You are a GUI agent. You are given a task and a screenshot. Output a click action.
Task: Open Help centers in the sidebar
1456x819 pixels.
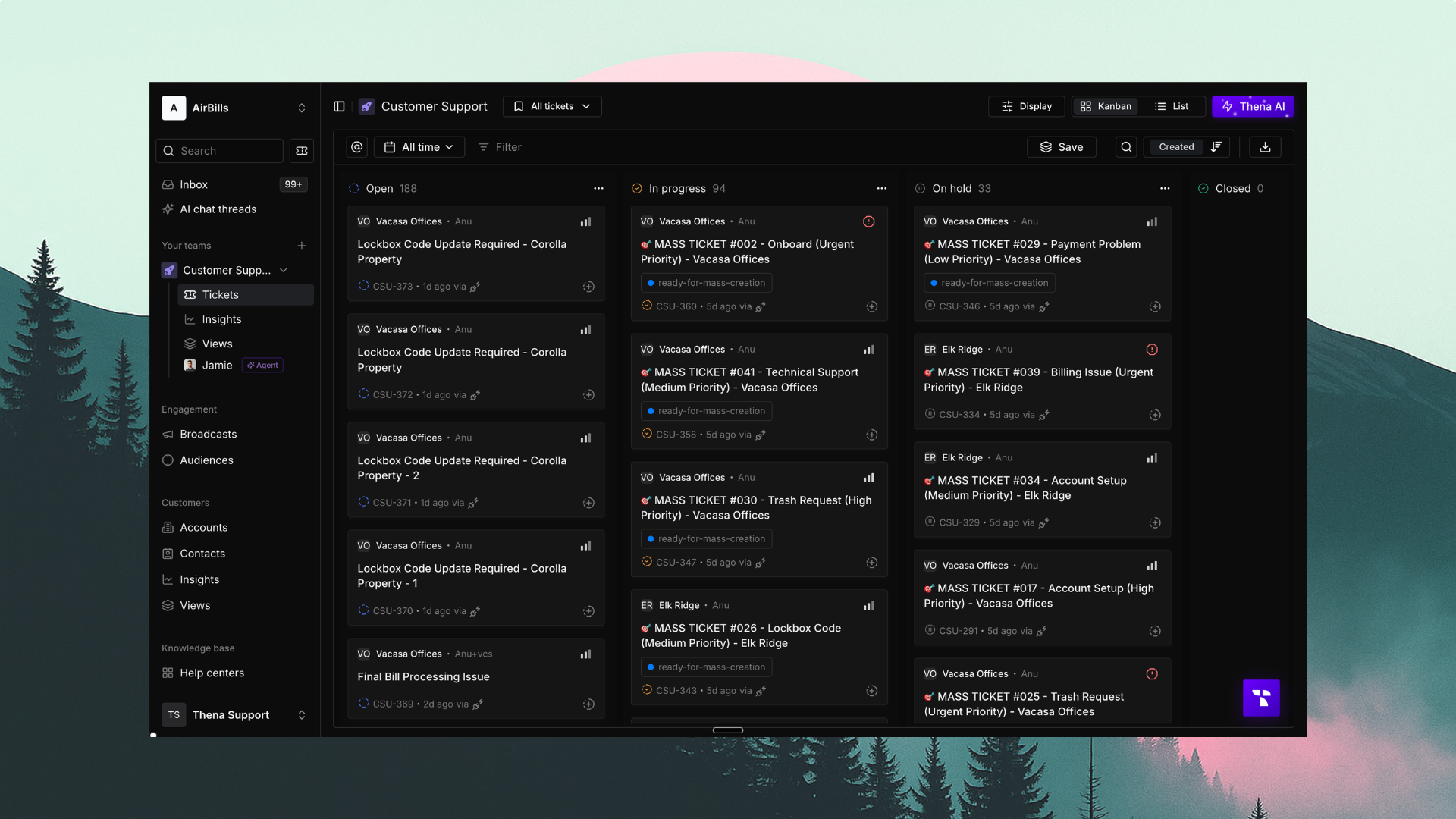pos(211,673)
